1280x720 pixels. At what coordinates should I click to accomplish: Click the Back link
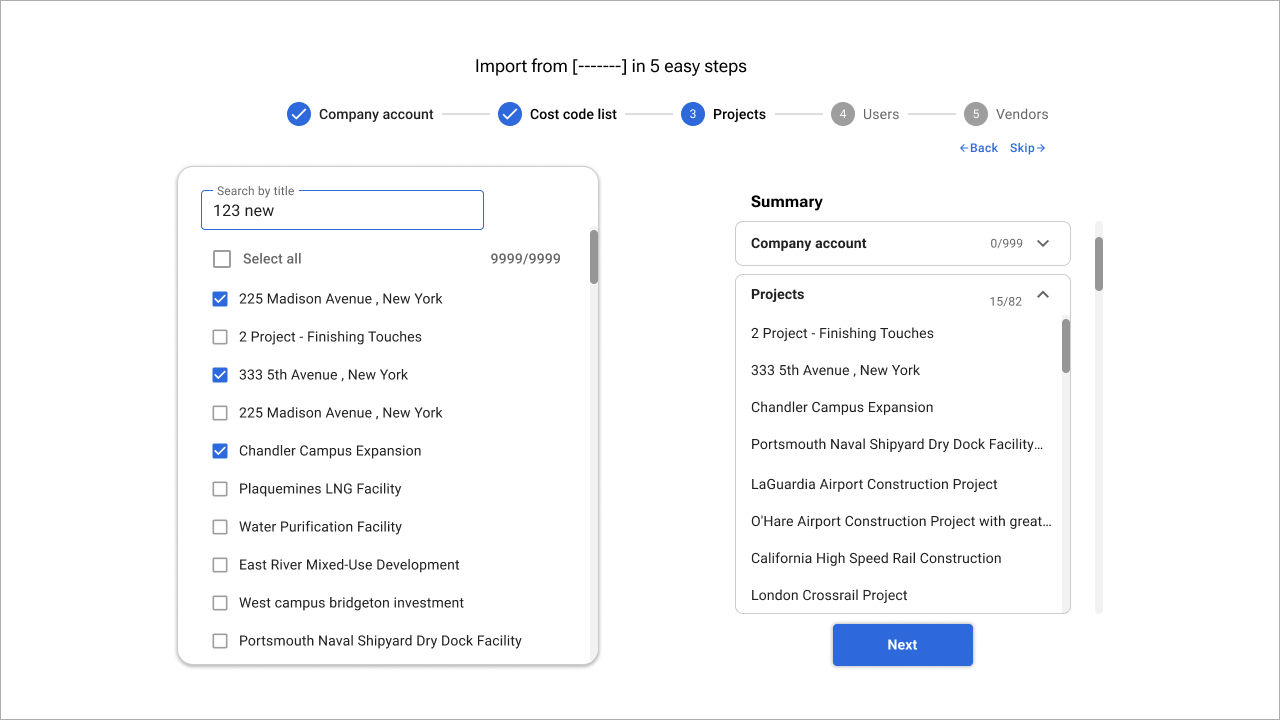click(979, 148)
